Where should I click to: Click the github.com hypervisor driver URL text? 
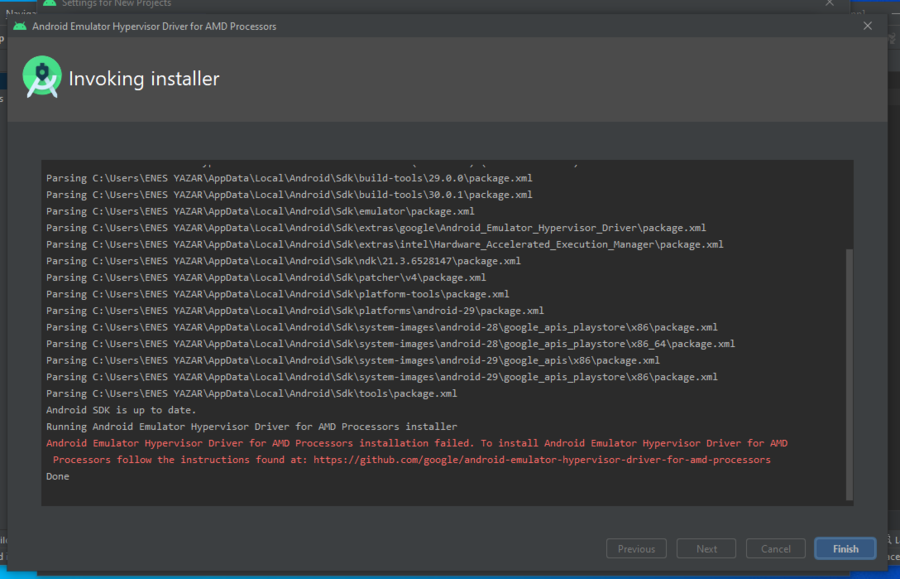(x=542, y=460)
